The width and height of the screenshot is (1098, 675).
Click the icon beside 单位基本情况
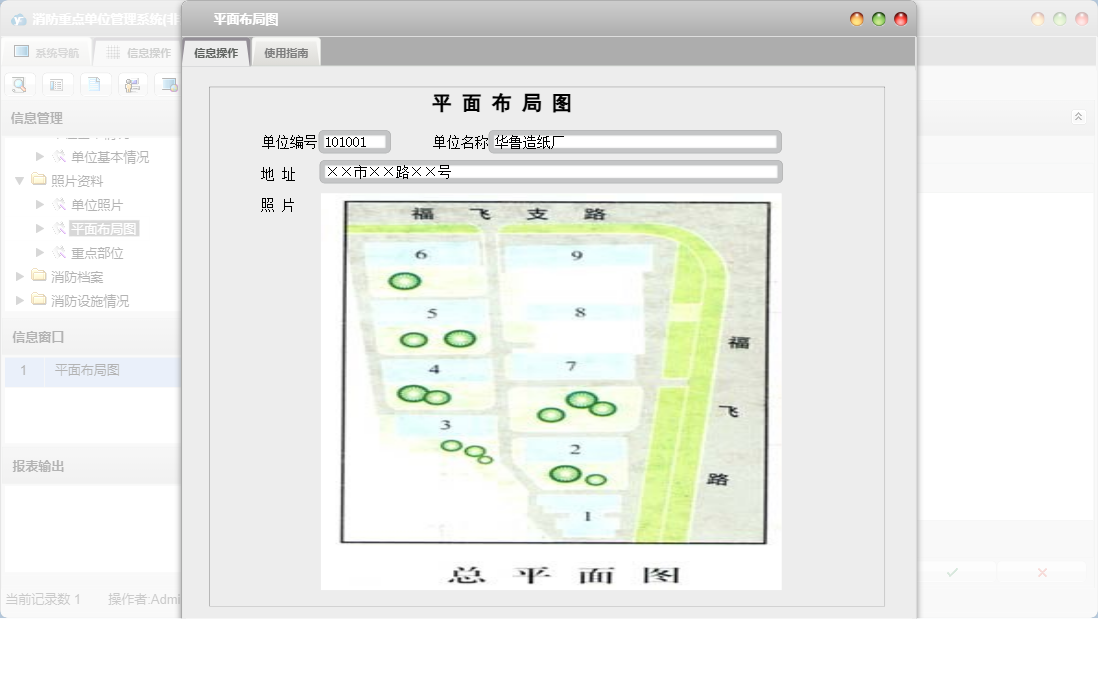(57, 156)
